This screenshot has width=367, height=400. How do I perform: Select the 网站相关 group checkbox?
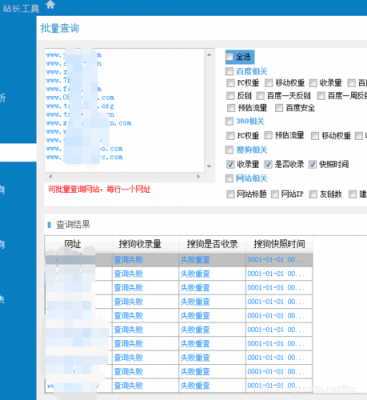tap(229, 178)
